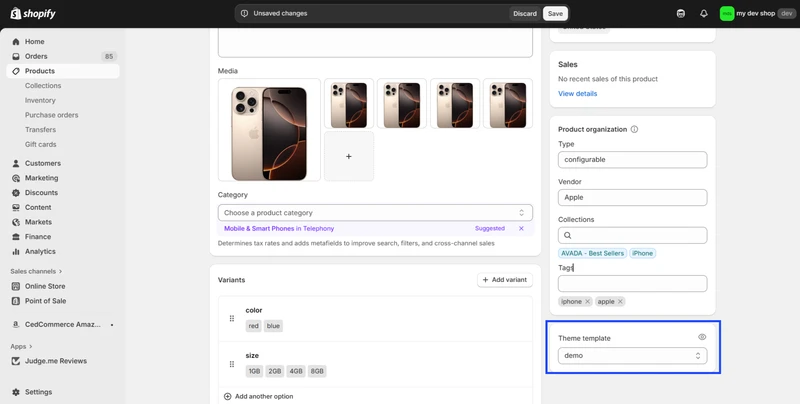Click the Orders 85 count badge
This screenshot has height=404, width=800.
(109, 57)
